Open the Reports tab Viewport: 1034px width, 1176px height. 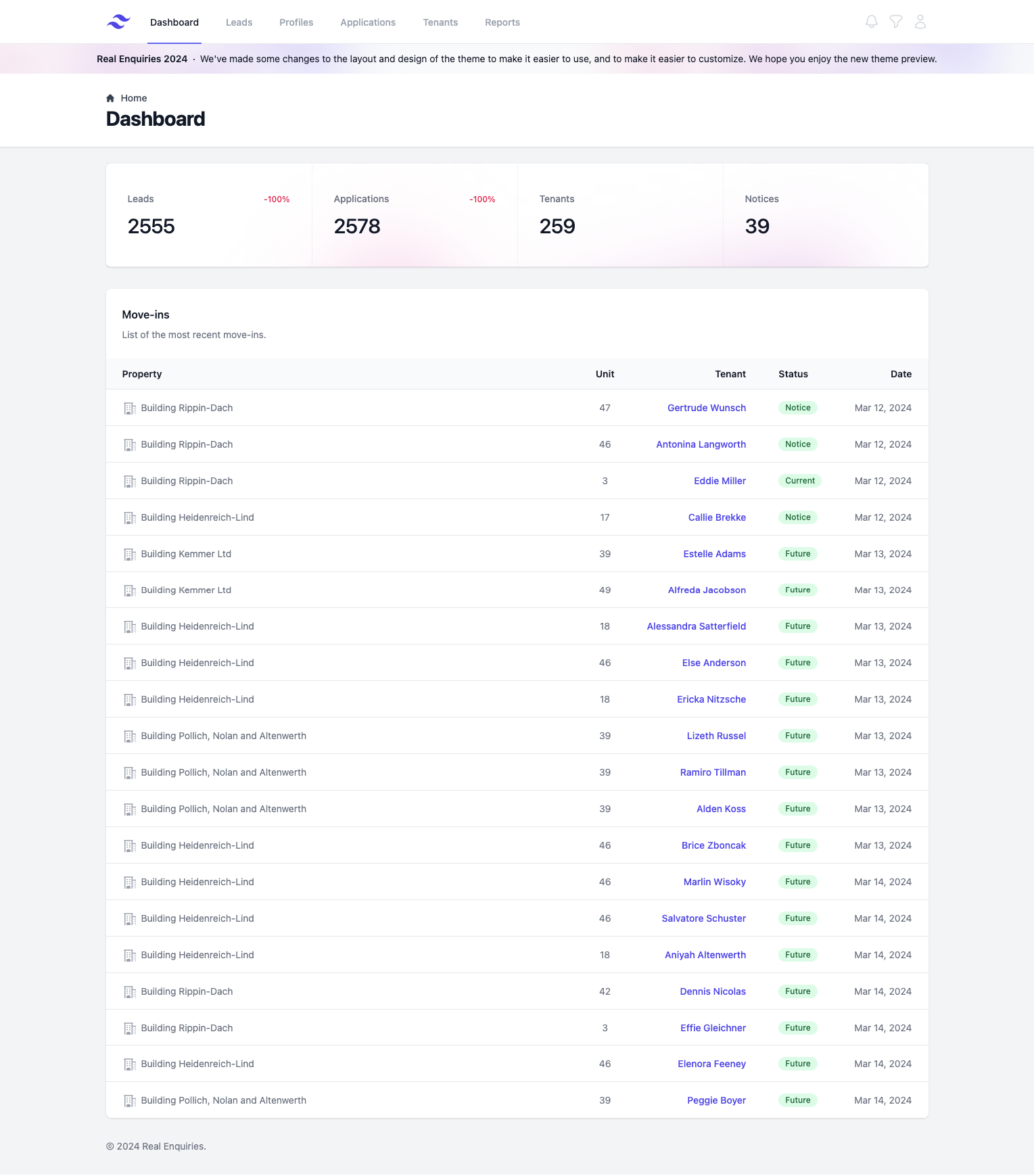click(502, 22)
